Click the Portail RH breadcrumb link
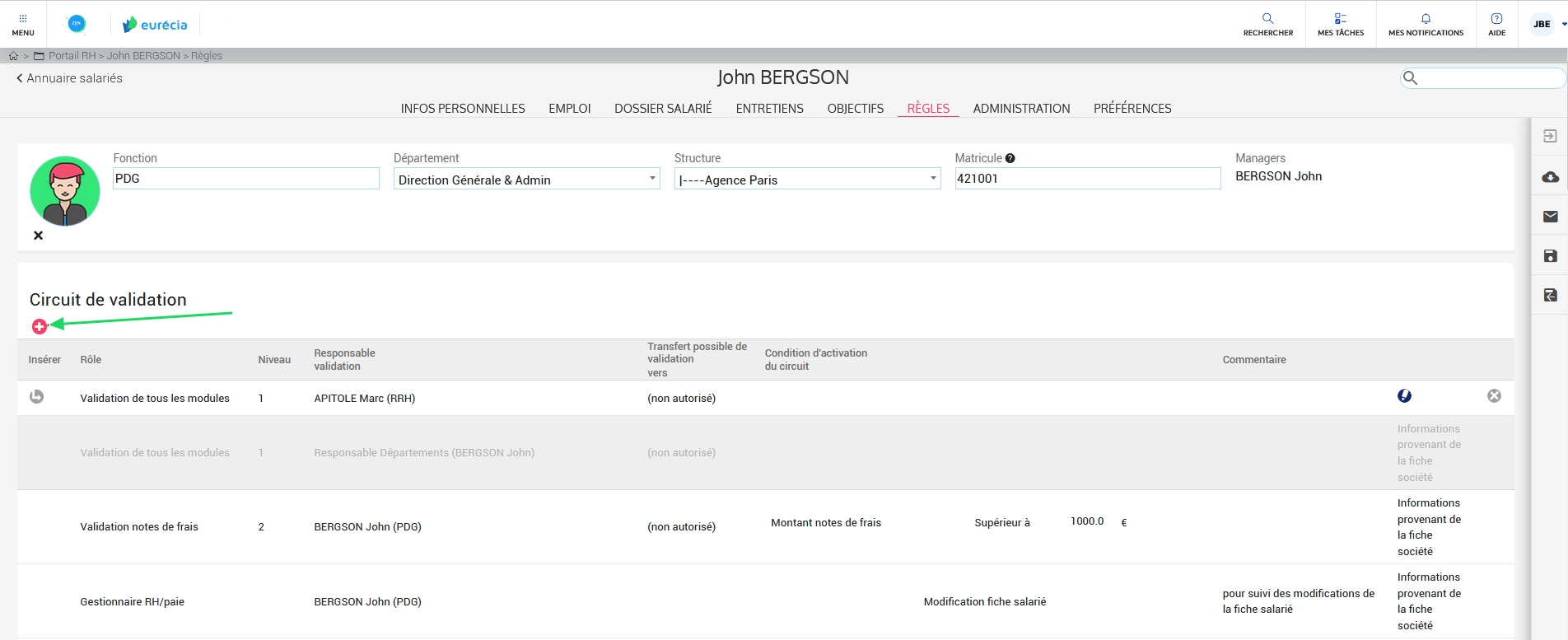Viewport: 1568px width, 640px height. tap(72, 56)
